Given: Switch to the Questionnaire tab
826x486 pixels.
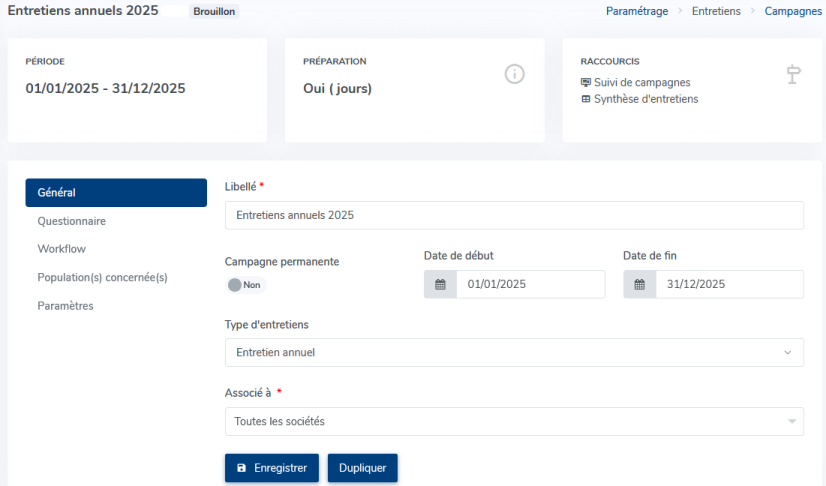Looking at the screenshot, I should 72,221.
